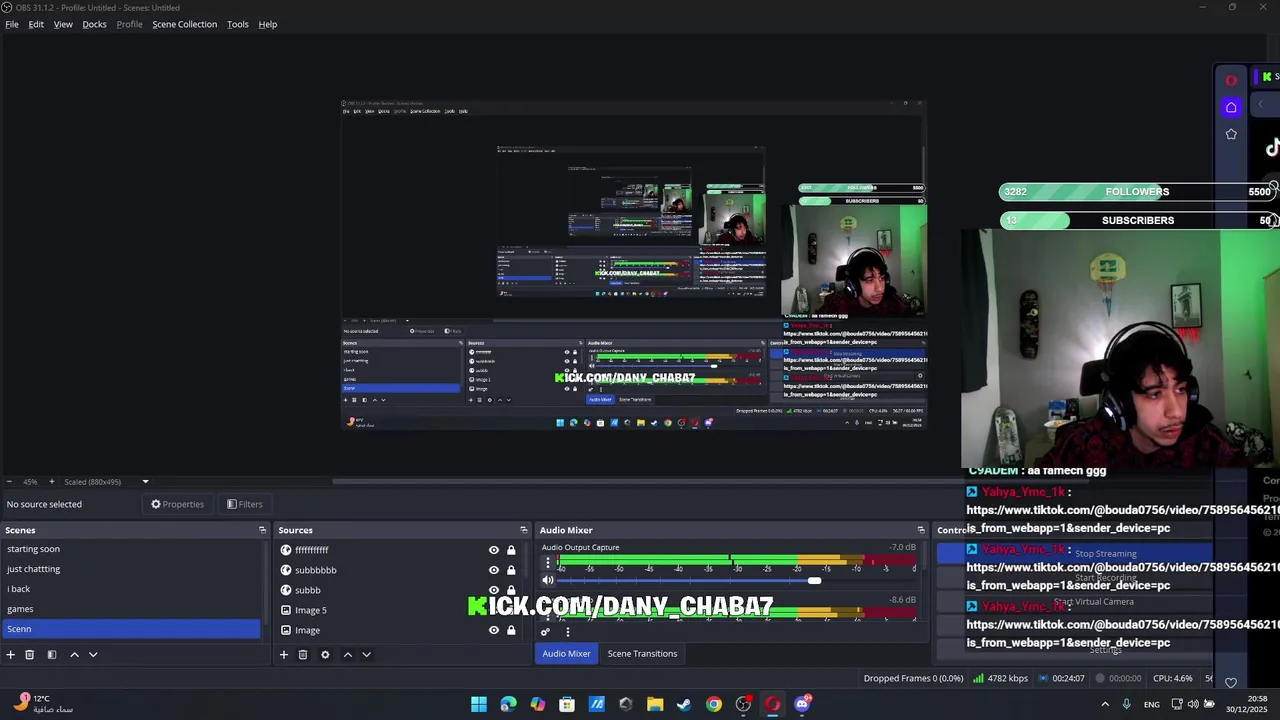Open Steam from taskbar

[x=684, y=704]
